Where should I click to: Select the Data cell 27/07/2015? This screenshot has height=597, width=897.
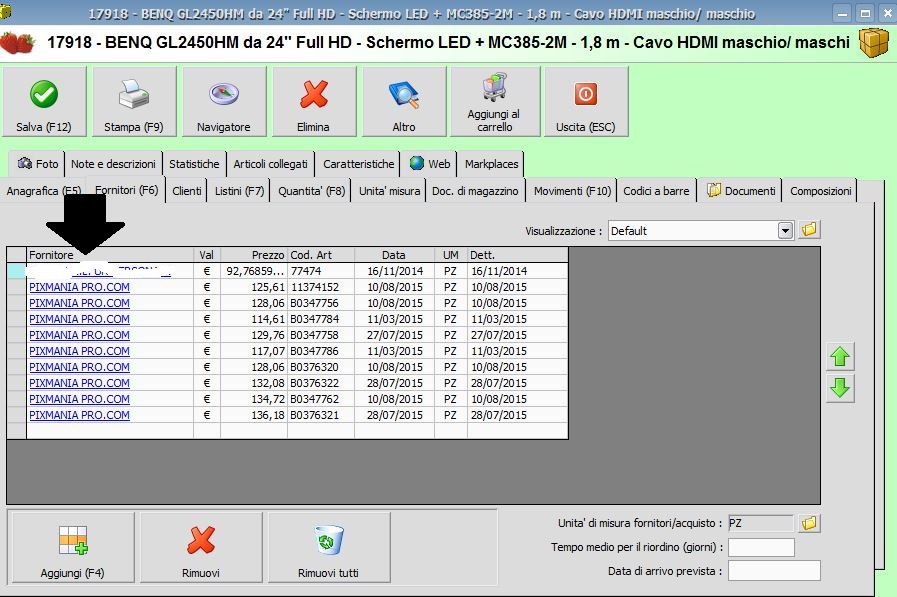[x=394, y=335]
